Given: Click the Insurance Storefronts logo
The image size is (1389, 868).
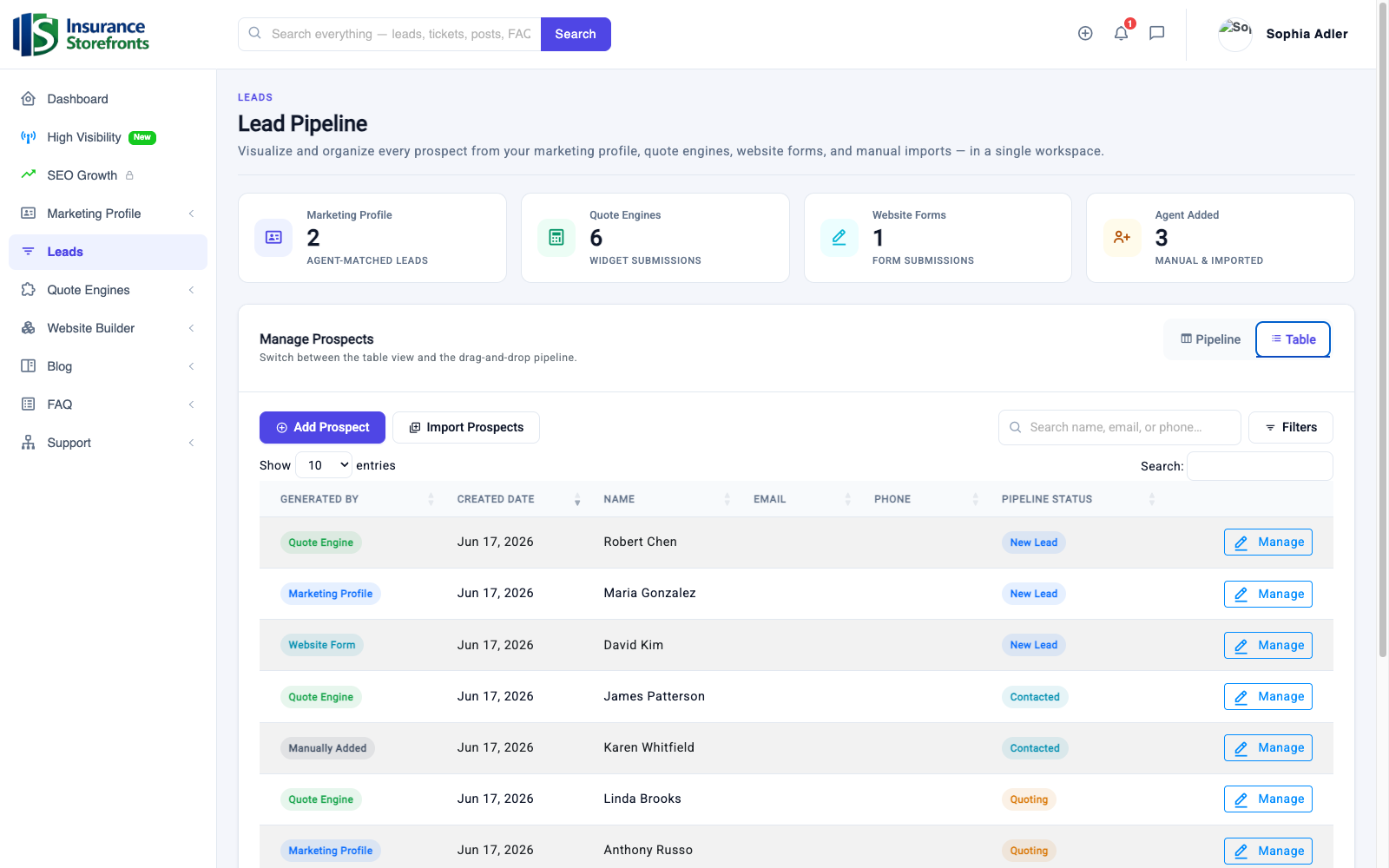Looking at the screenshot, I should click(x=81, y=35).
